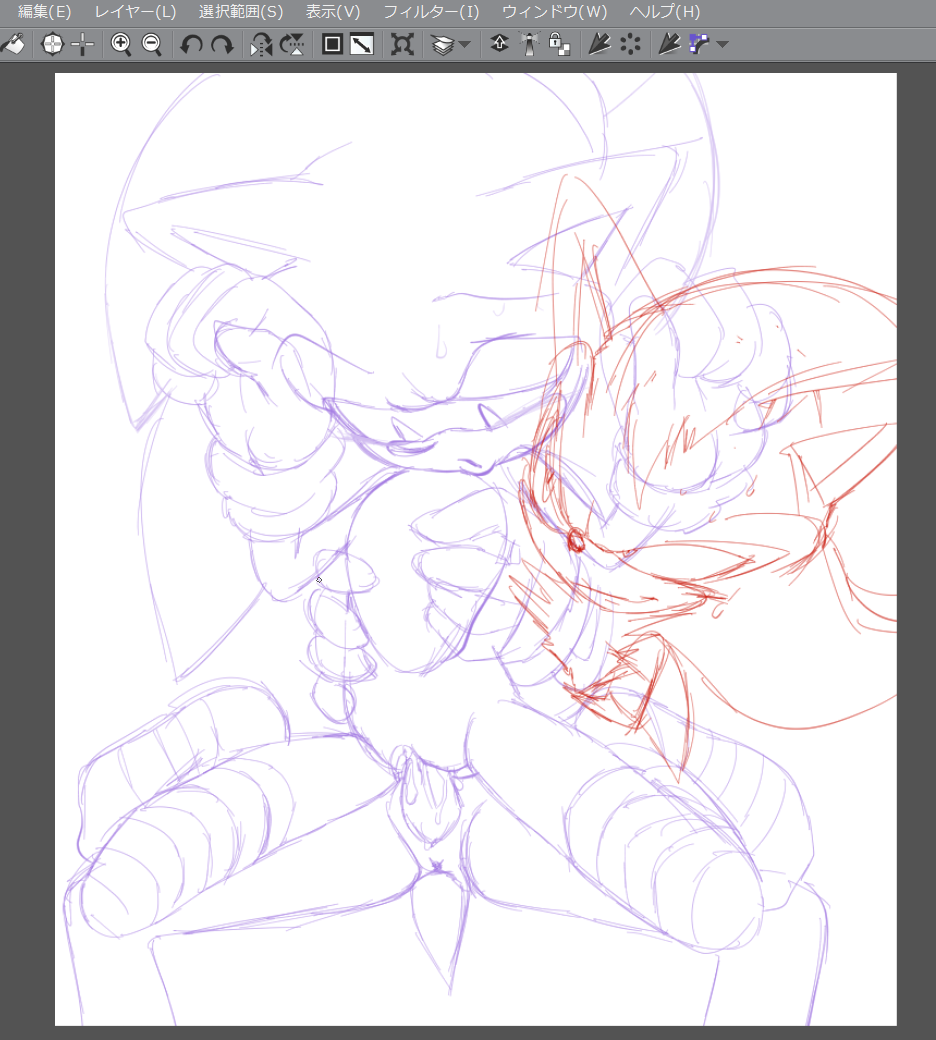Rotate canvas left with counterclockwise arrow
Viewport: 936px width, 1040px height.
pyautogui.click(x=192, y=44)
